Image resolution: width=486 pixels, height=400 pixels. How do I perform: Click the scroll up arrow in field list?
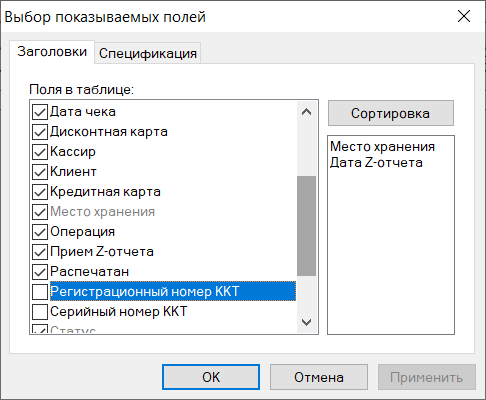coord(306,112)
